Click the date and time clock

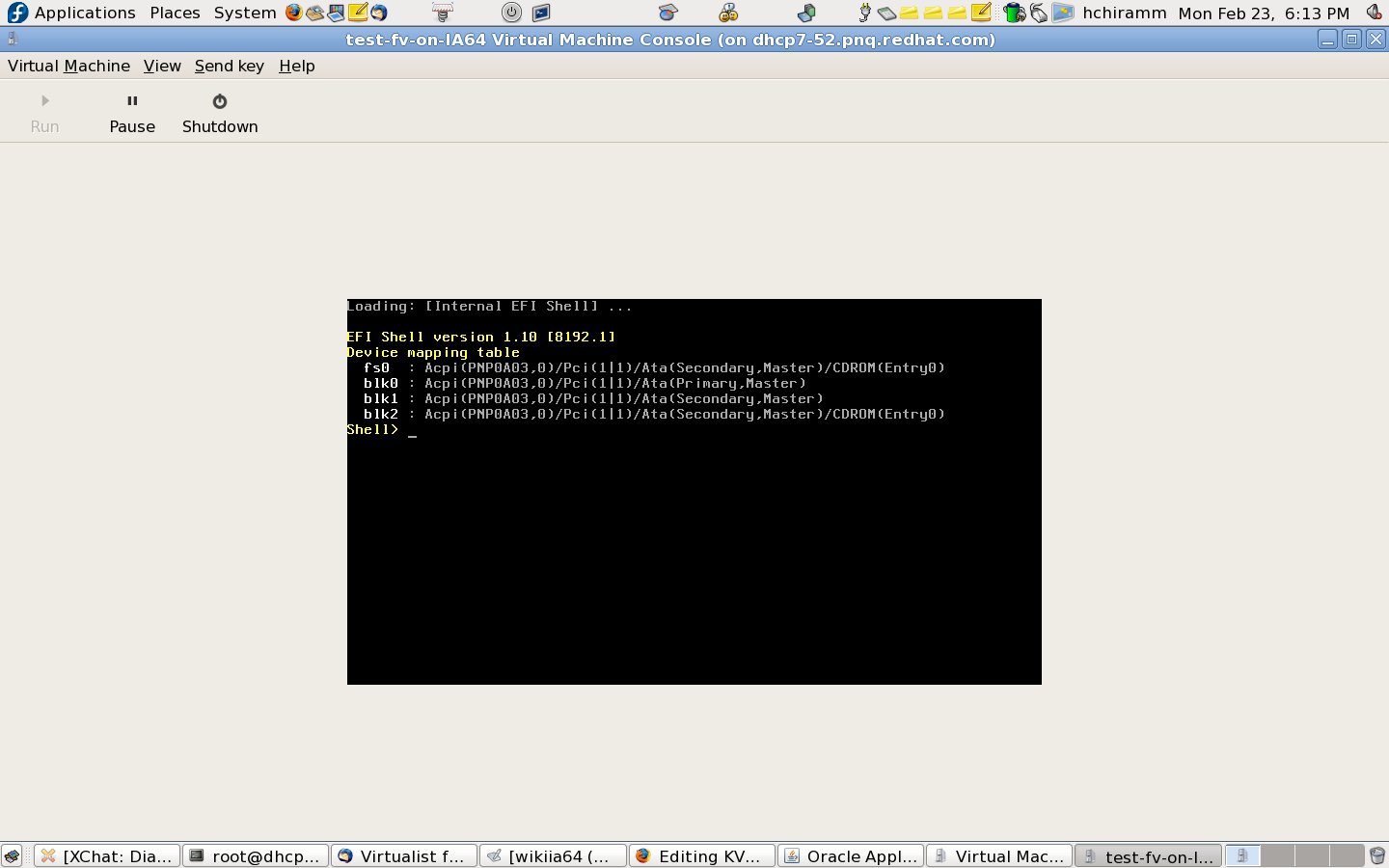(x=1264, y=13)
